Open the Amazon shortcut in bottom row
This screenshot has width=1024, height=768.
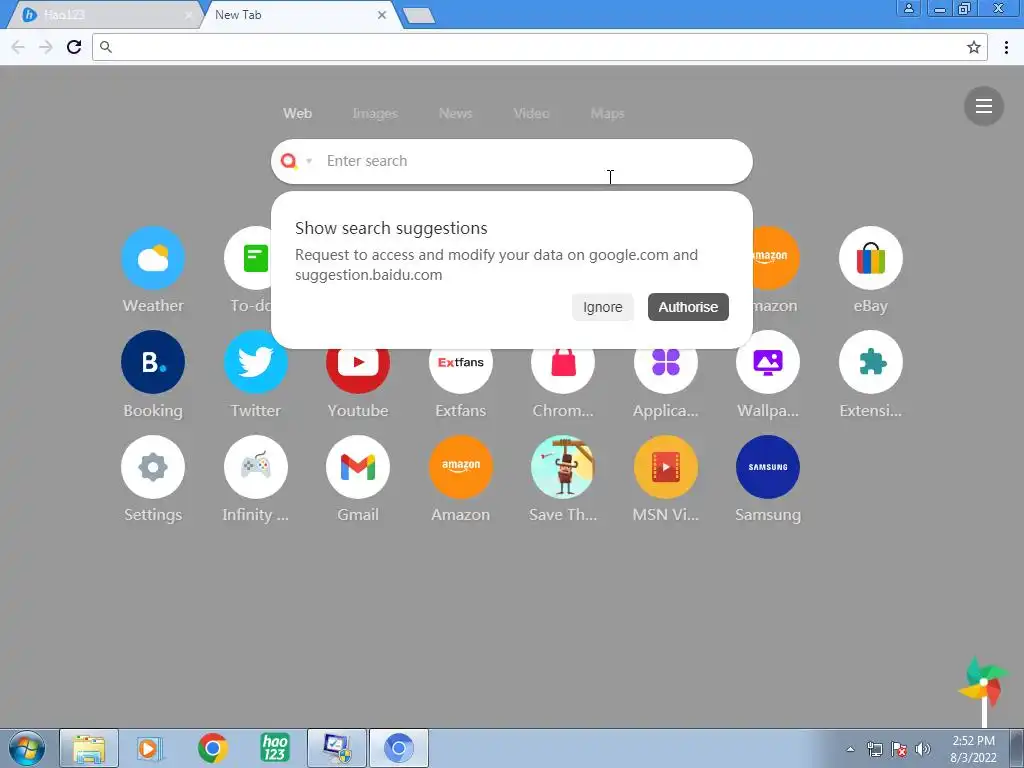(460, 467)
